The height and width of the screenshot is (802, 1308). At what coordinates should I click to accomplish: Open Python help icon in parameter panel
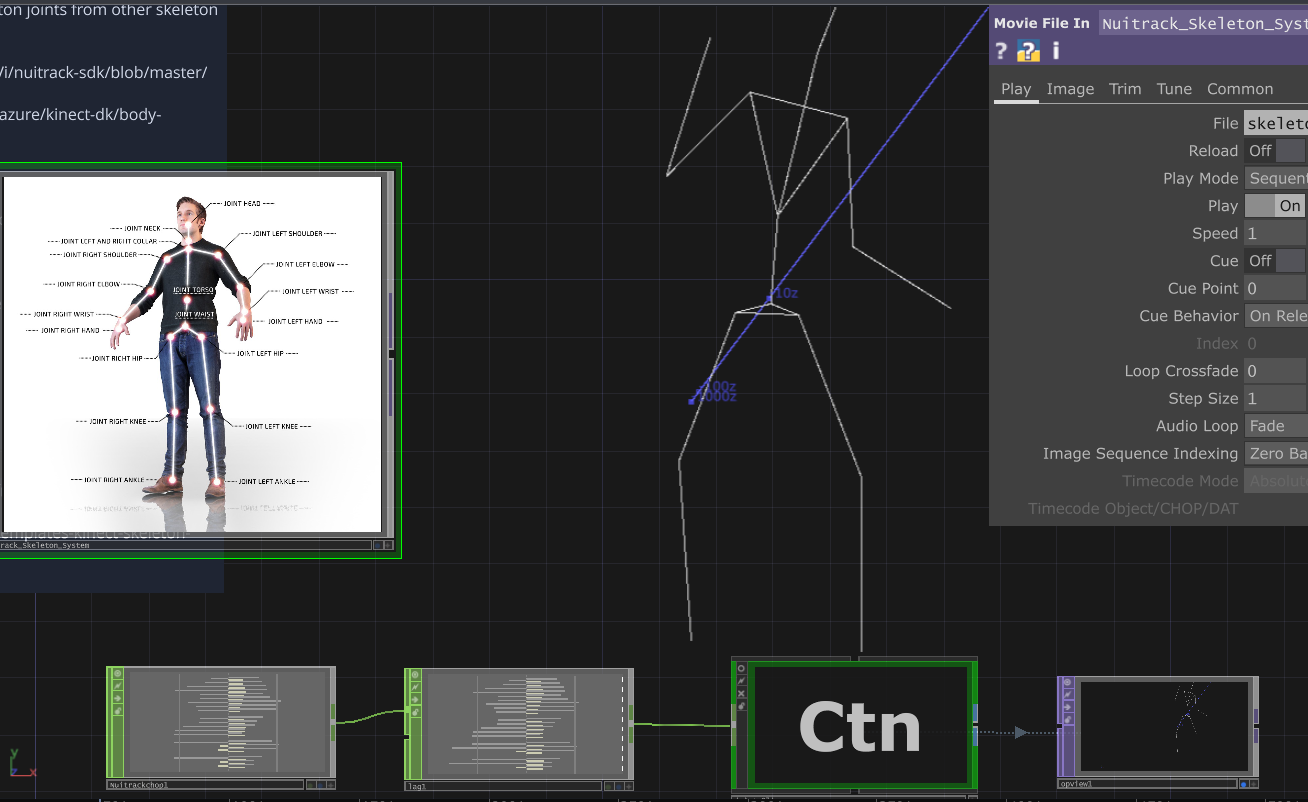pyautogui.click(x=1028, y=52)
